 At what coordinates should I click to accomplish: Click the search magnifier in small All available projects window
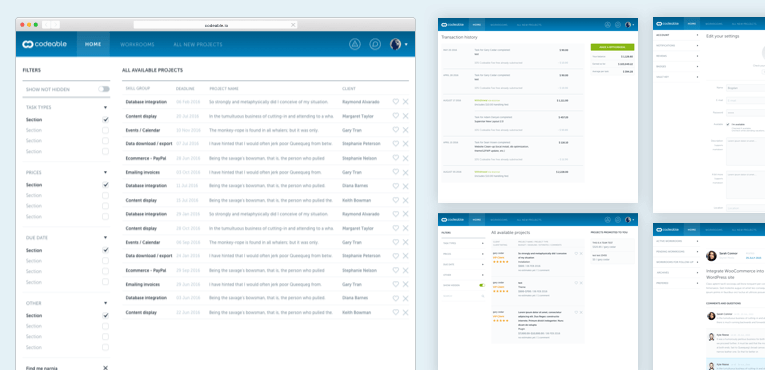coord(483,296)
